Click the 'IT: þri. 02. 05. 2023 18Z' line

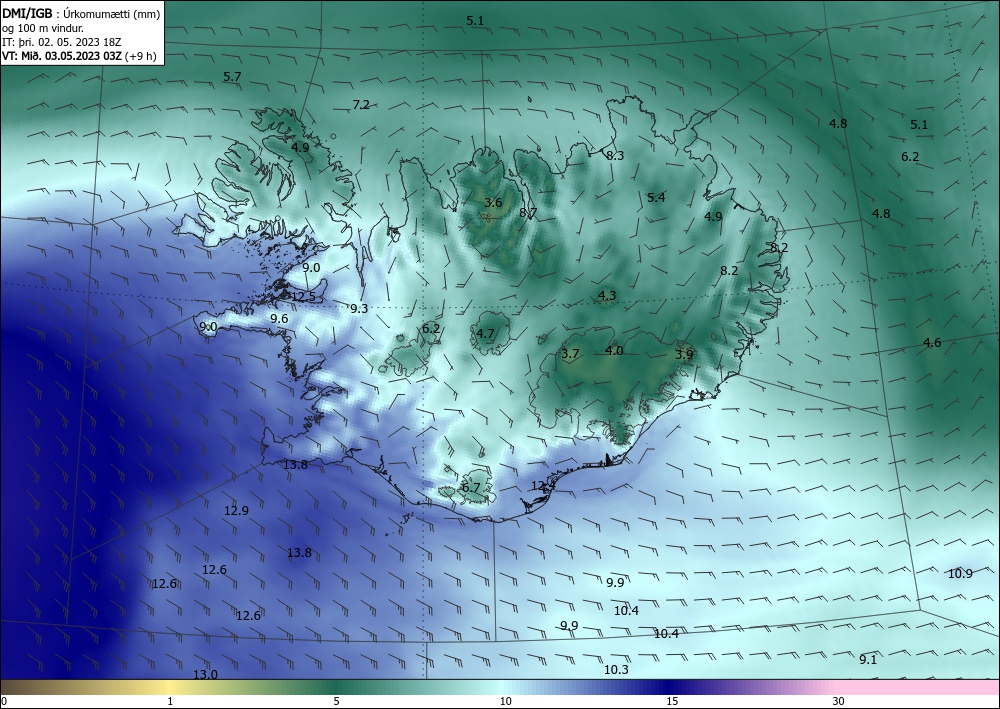coord(62,42)
